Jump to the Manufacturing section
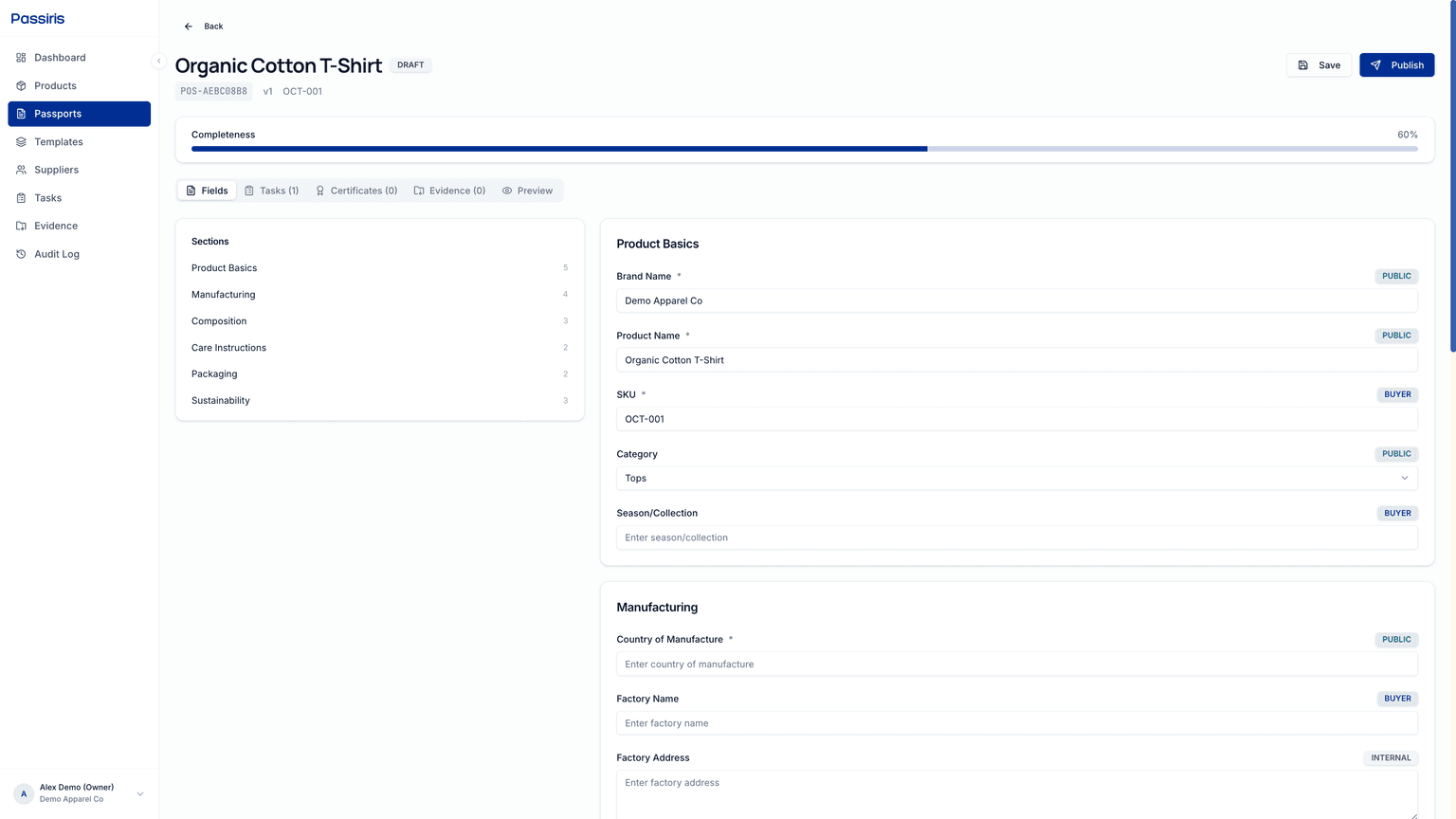1456x819 pixels. 223,295
